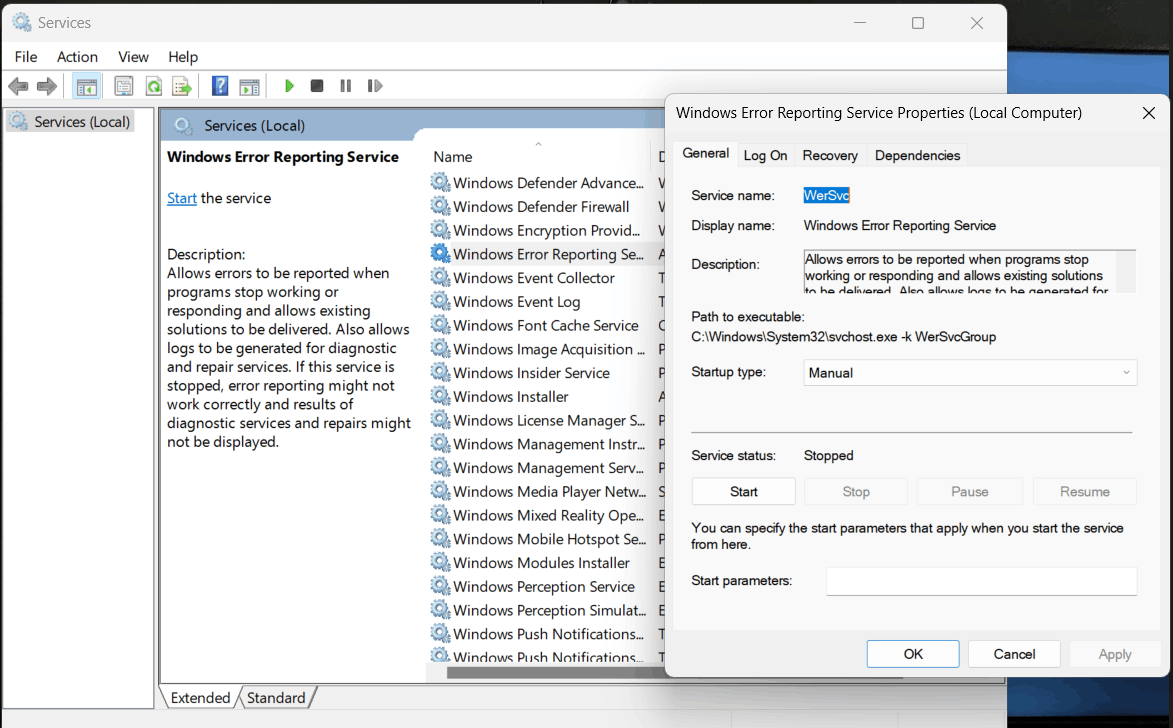Click the Refresh toolbar icon

(x=153, y=86)
